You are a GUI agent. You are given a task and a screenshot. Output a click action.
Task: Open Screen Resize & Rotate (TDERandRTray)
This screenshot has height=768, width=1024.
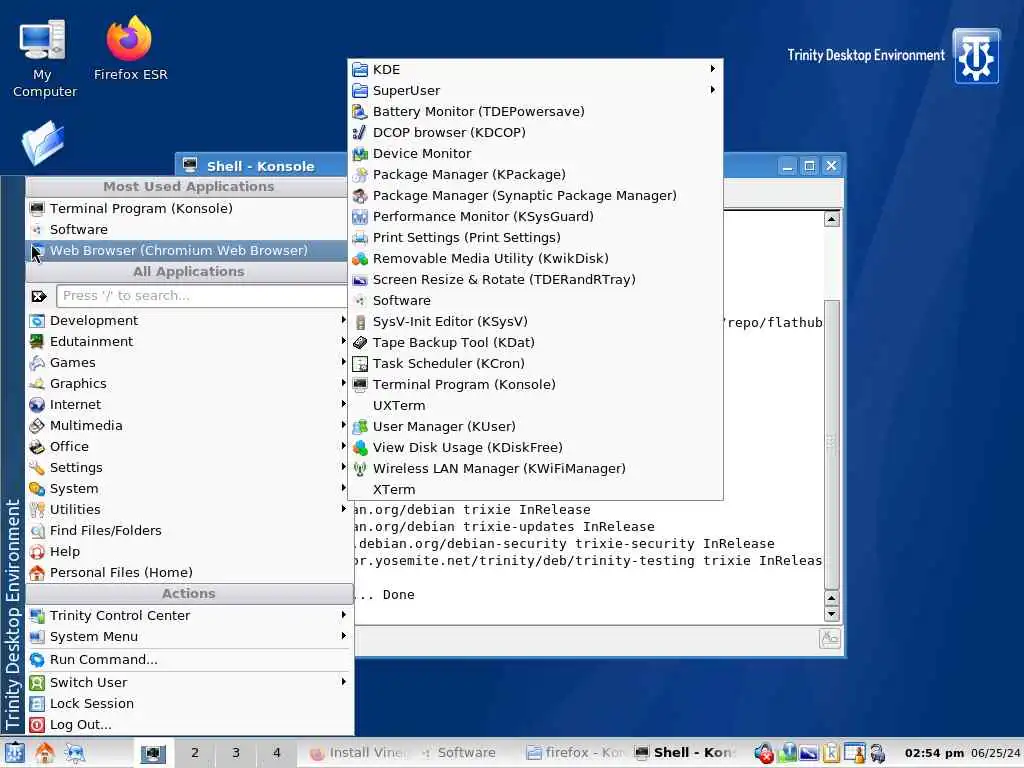(x=535, y=279)
